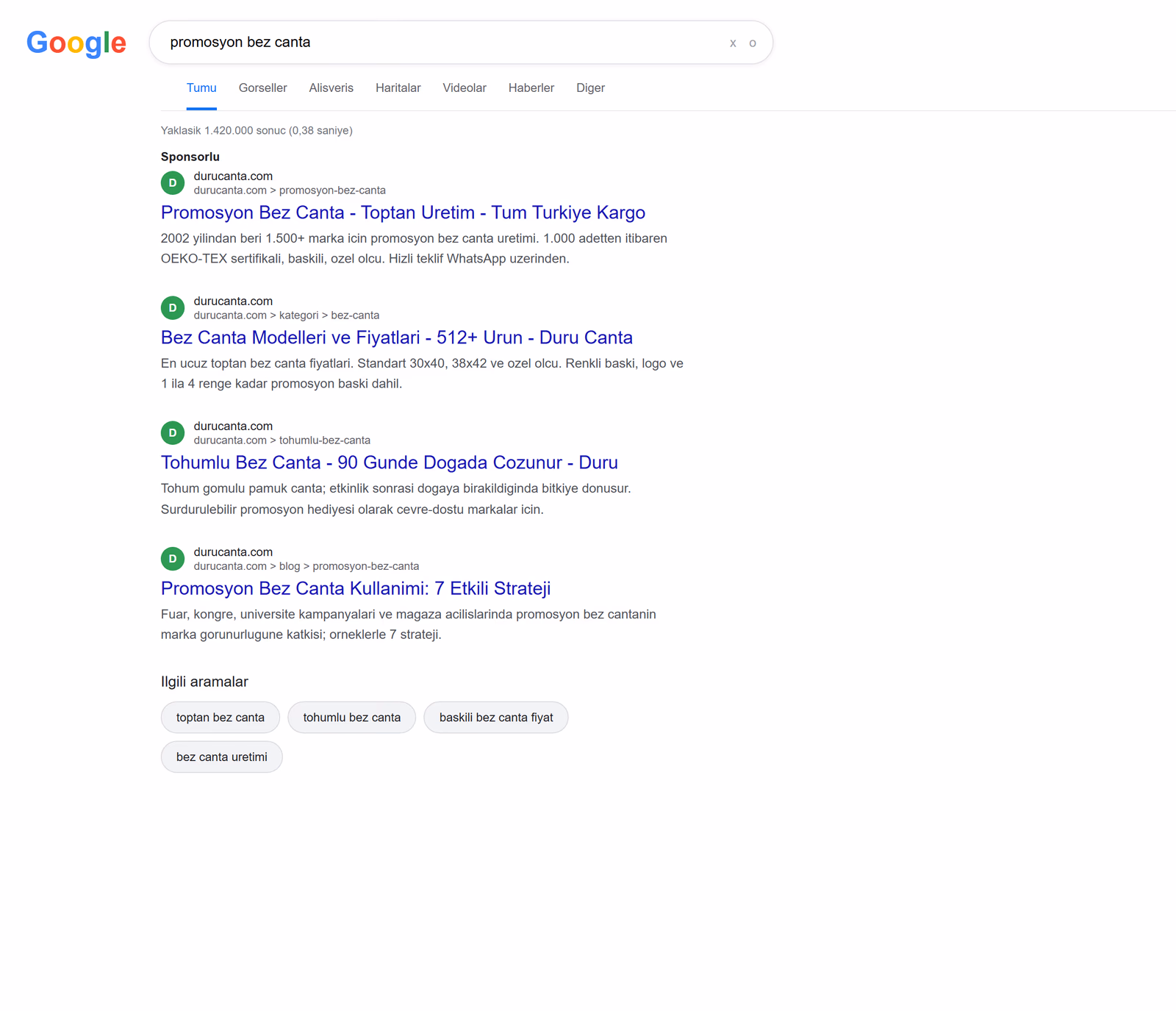Open Tohumlu Bez Canta result link
Viewport: 1176px width, 1011px height.
tap(390, 462)
